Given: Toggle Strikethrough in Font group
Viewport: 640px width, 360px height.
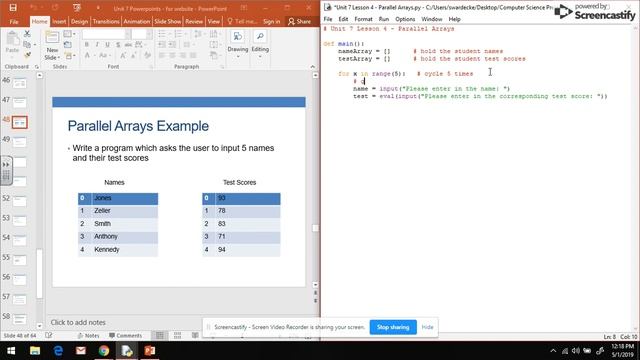Looking at the screenshot, I should point(128,44).
